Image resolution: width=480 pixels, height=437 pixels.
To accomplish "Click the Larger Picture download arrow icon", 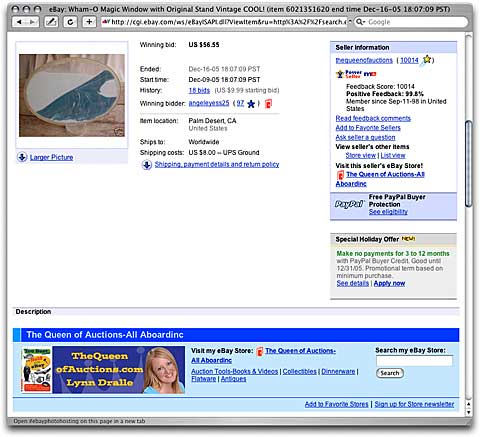I will 22,157.
